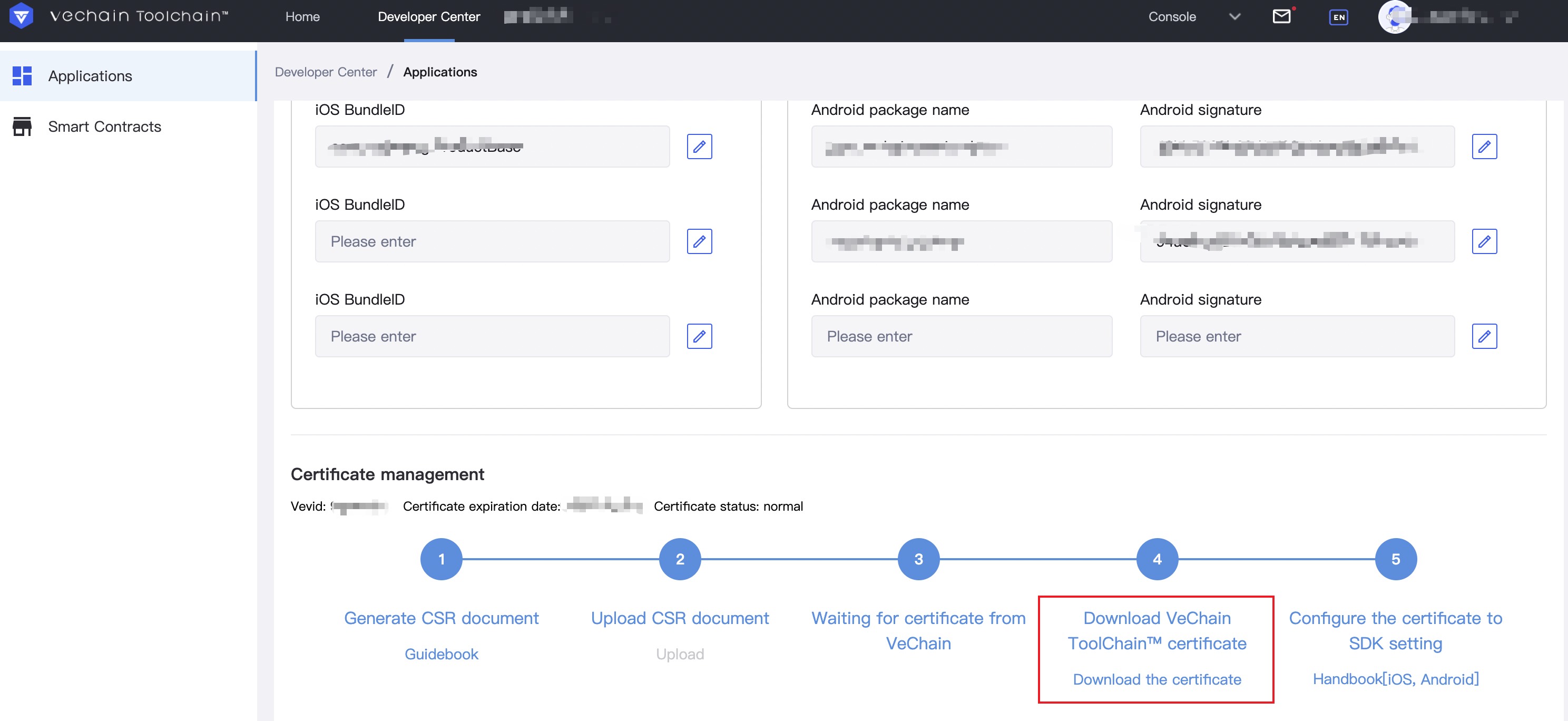
Task: Click the Generate CSR document step title
Action: pyautogui.click(x=442, y=618)
